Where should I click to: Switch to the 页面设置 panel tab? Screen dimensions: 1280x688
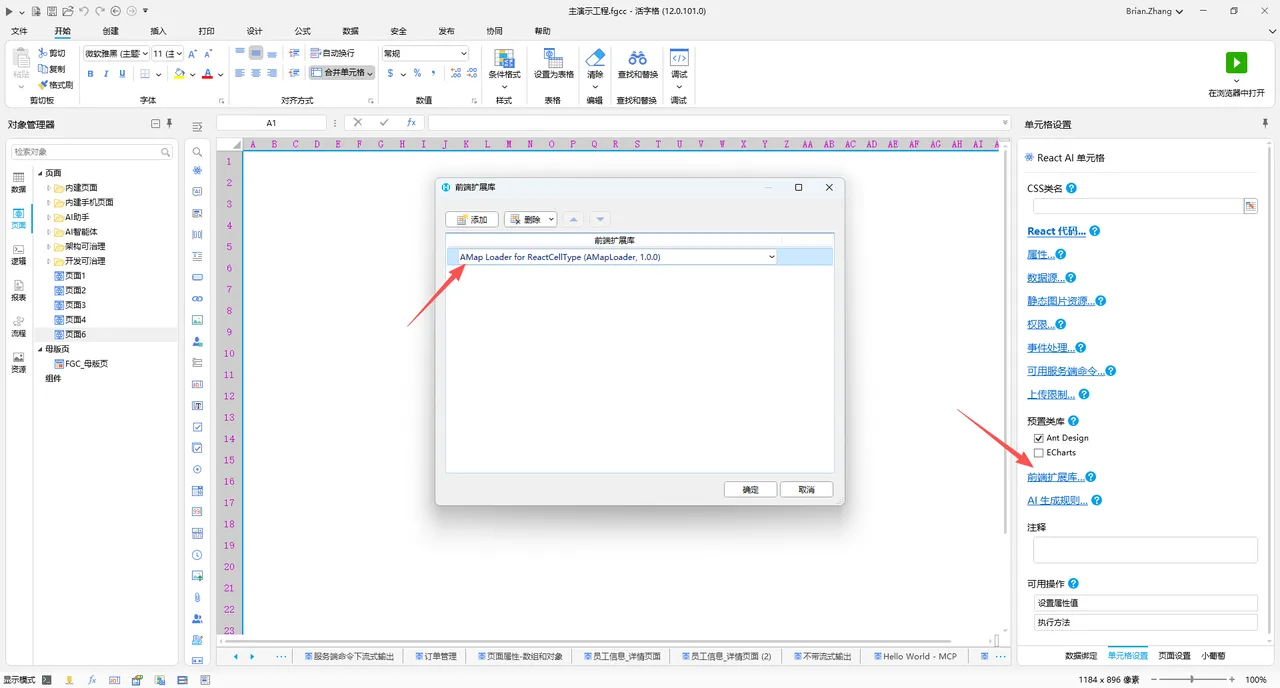1174,656
